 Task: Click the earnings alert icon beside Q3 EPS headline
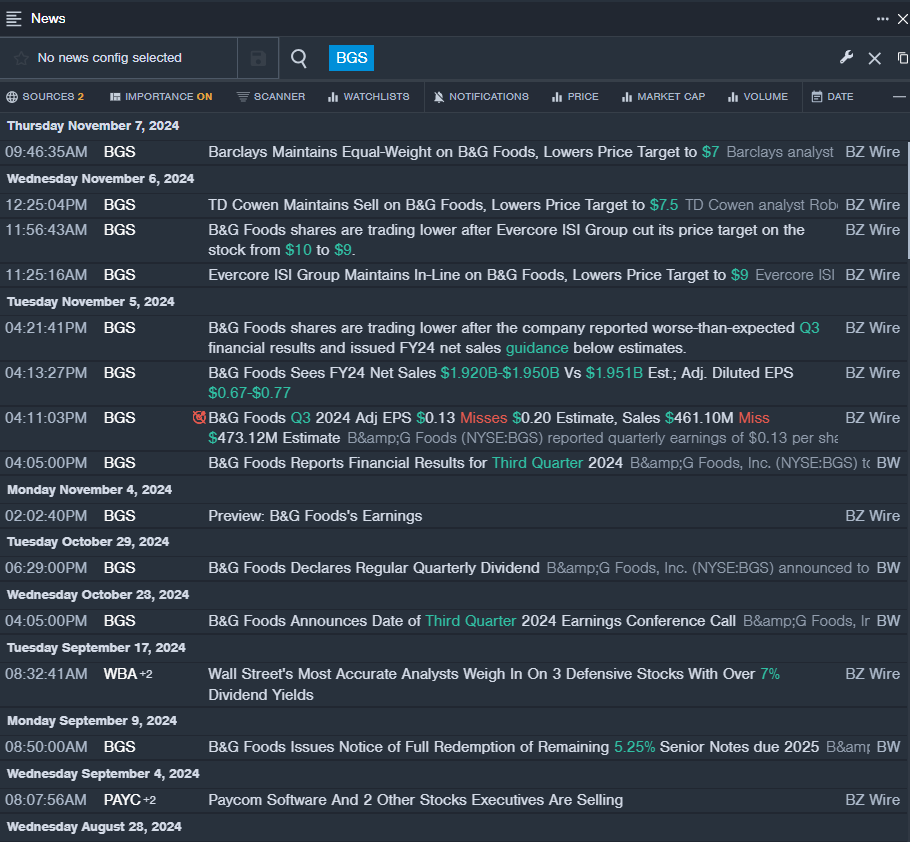(x=199, y=418)
